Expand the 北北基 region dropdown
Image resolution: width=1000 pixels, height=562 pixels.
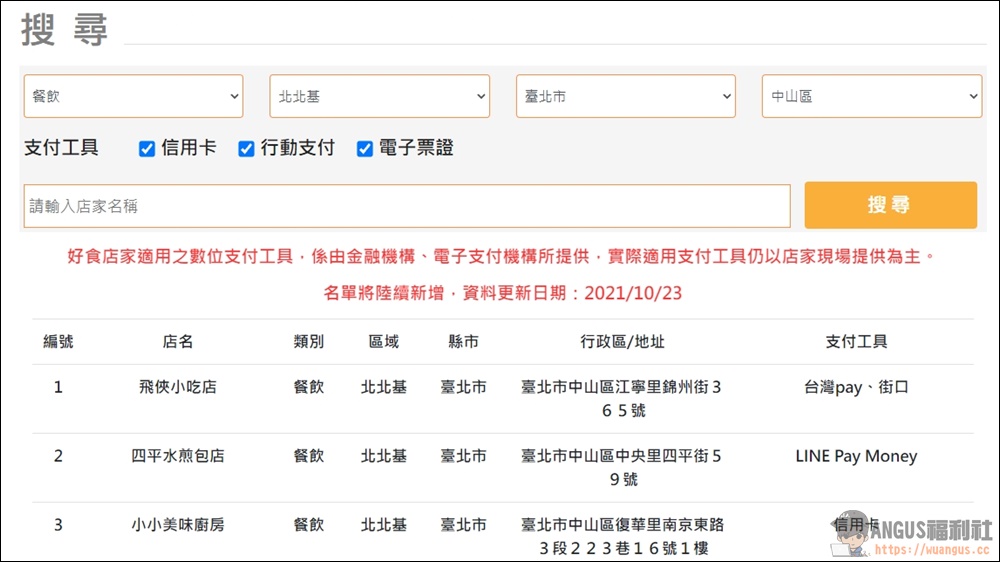pyautogui.click(x=380, y=96)
